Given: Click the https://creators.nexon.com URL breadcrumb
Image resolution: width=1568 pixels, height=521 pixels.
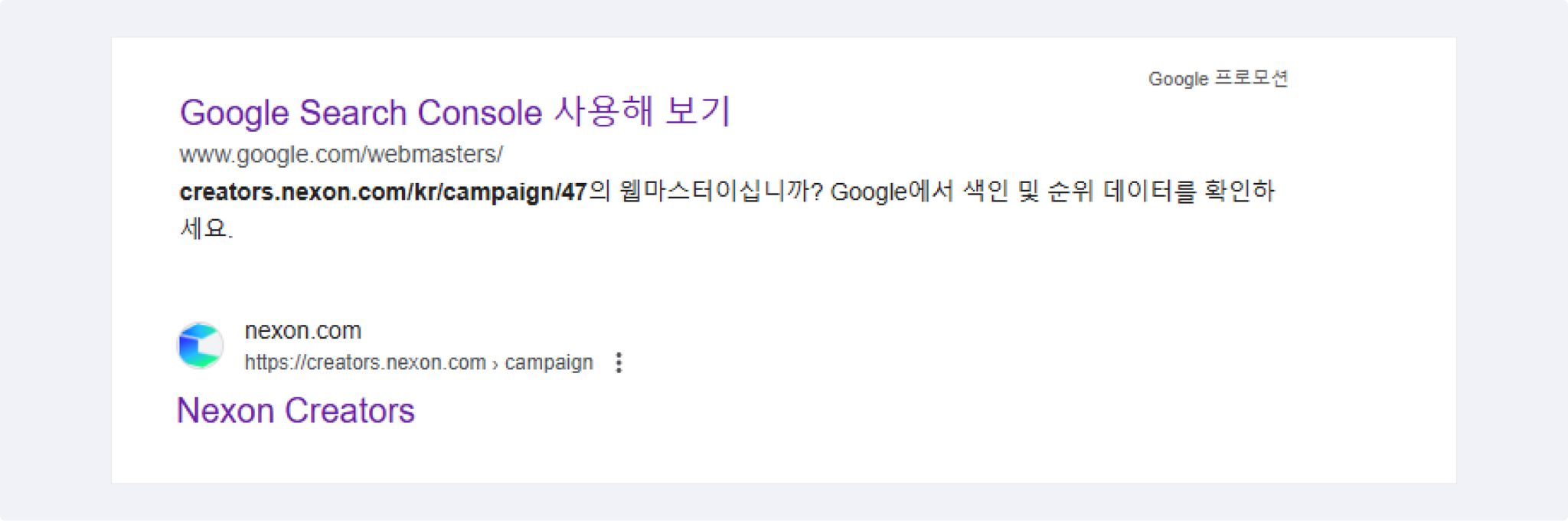Looking at the screenshot, I should pos(365,362).
